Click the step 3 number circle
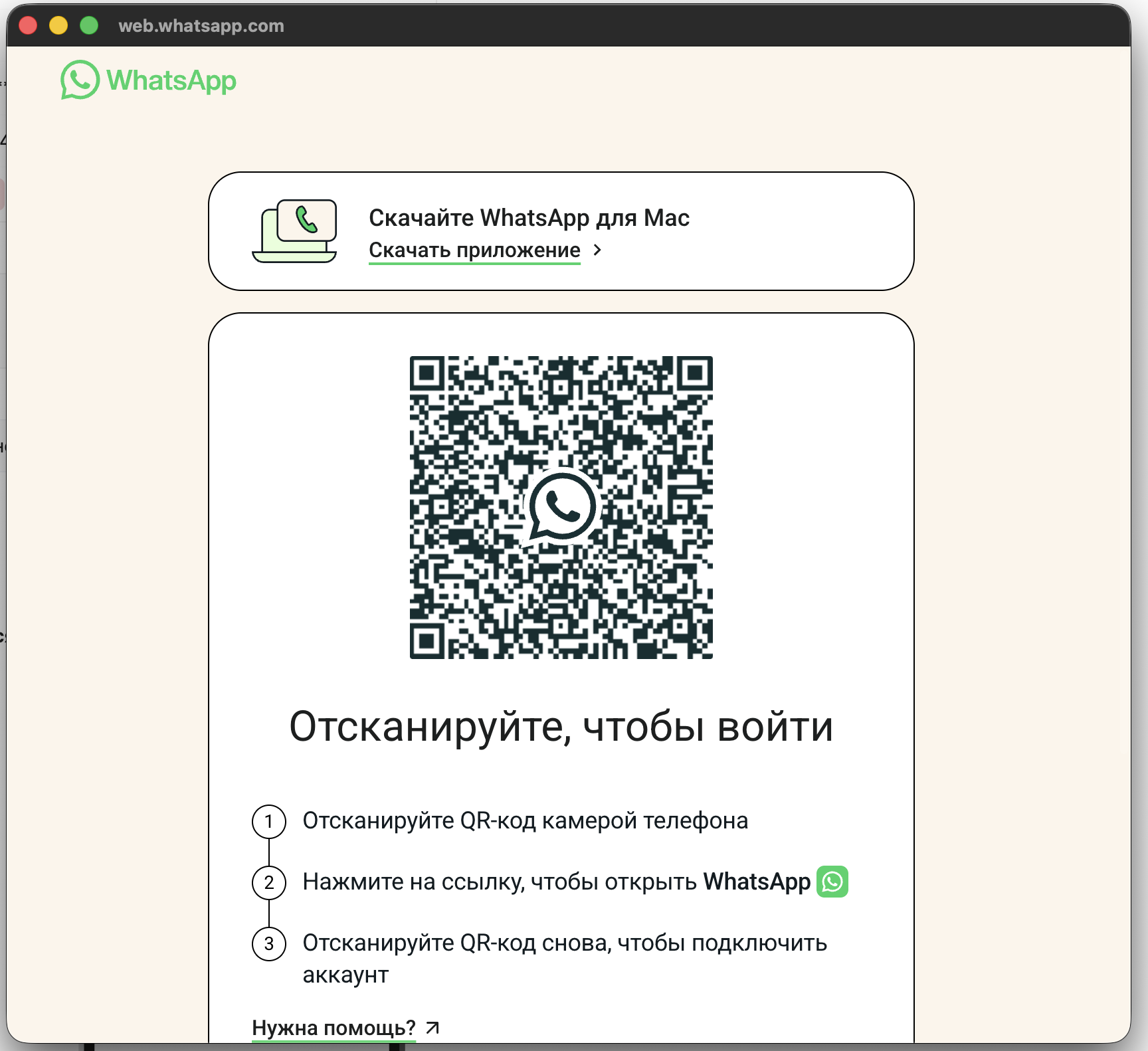The width and height of the screenshot is (1148, 1051). (269, 943)
